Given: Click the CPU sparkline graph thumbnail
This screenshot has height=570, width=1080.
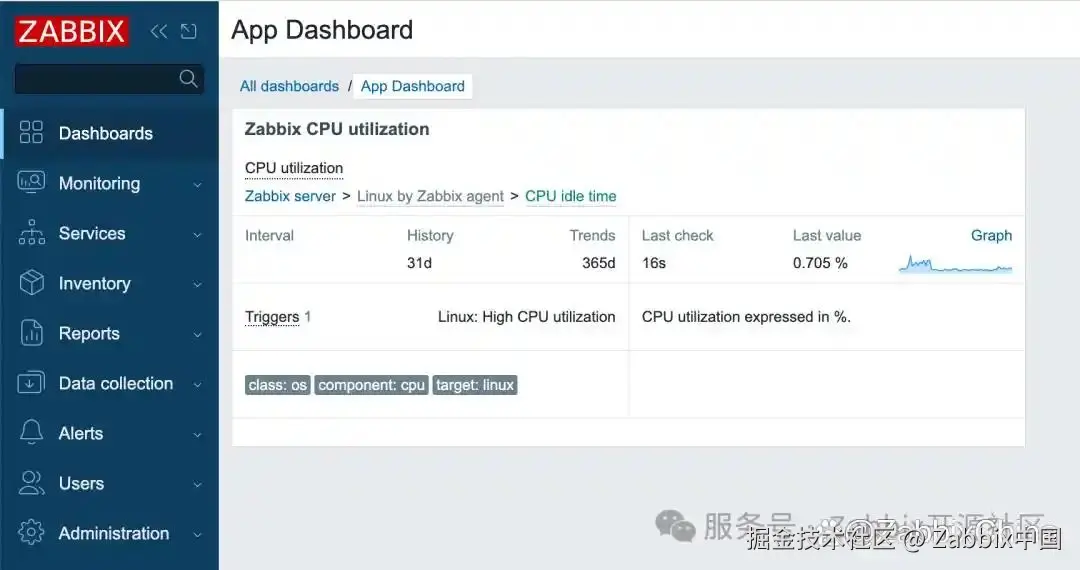Looking at the screenshot, I should click(955, 265).
